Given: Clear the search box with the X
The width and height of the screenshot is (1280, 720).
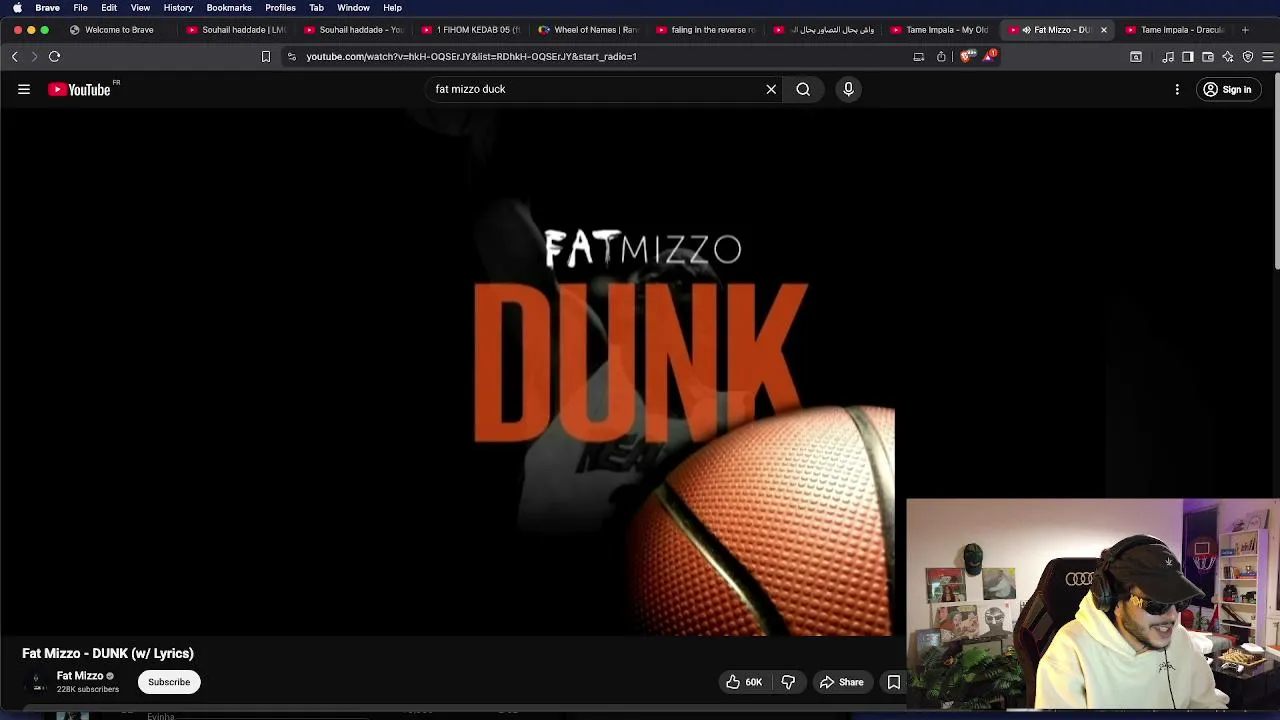Looking at the screenshot, I should [771, 90].
